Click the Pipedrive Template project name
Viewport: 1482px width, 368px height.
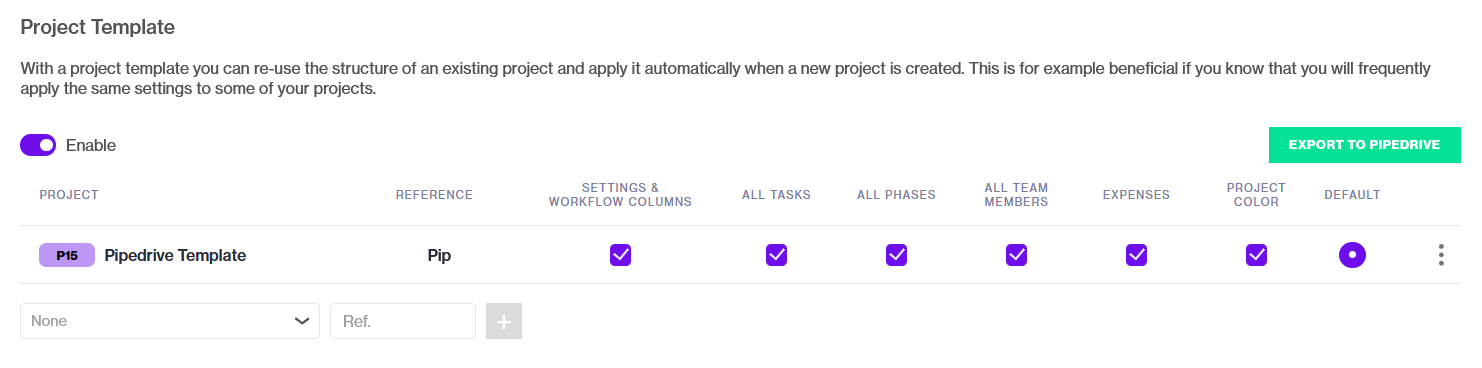(175, 255)
